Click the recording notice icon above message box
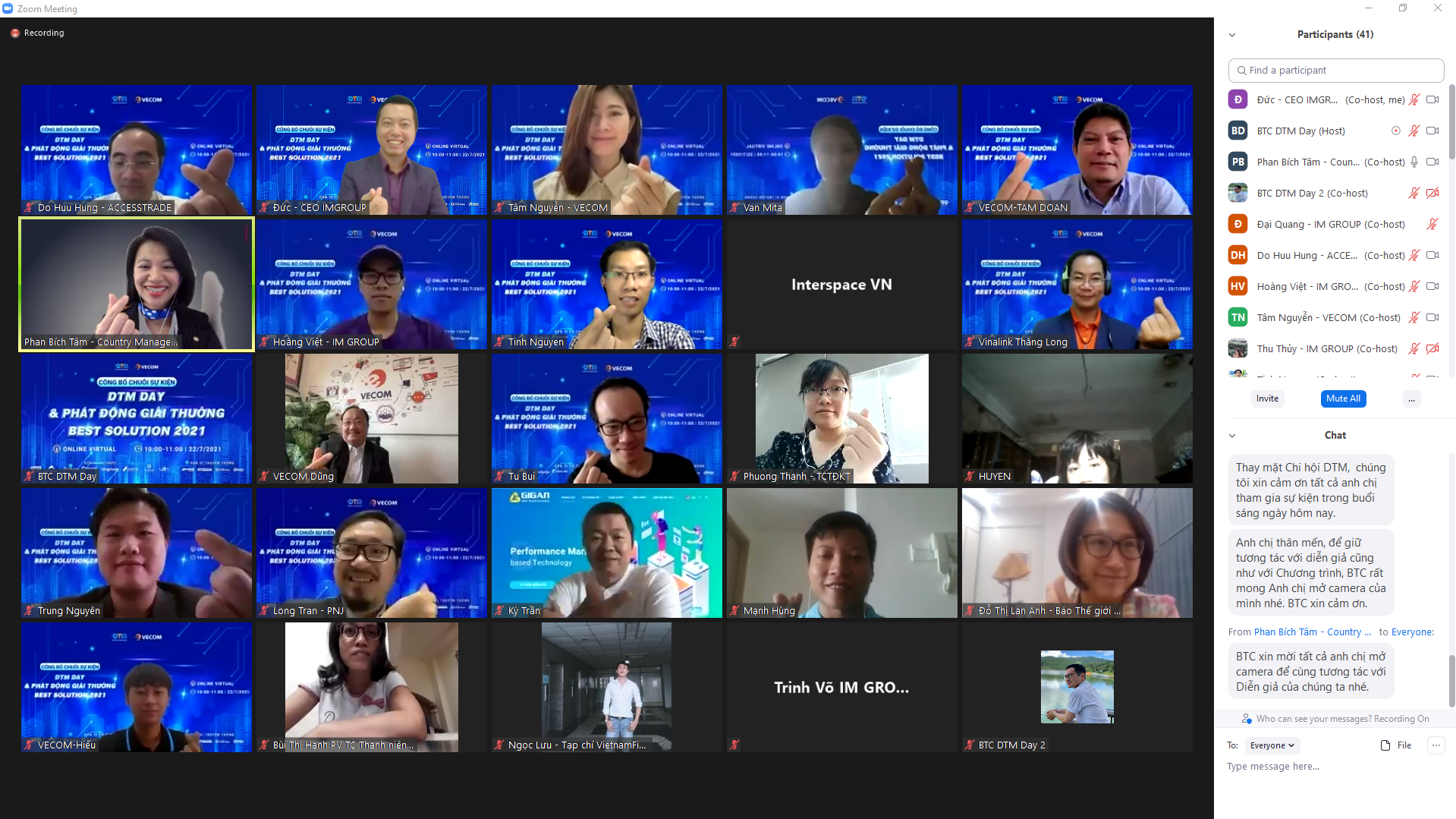Viewport: 1456px width, 819px height. [1246, 719]
